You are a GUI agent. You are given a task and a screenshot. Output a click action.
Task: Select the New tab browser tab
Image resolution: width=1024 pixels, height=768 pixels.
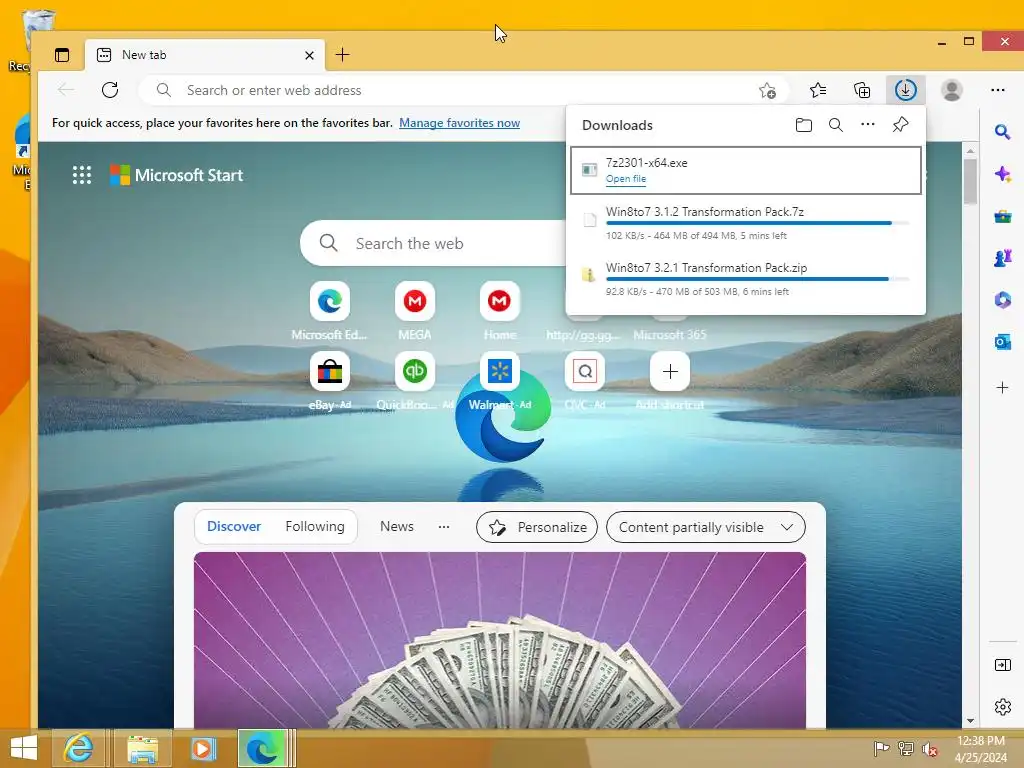(204, 55)
